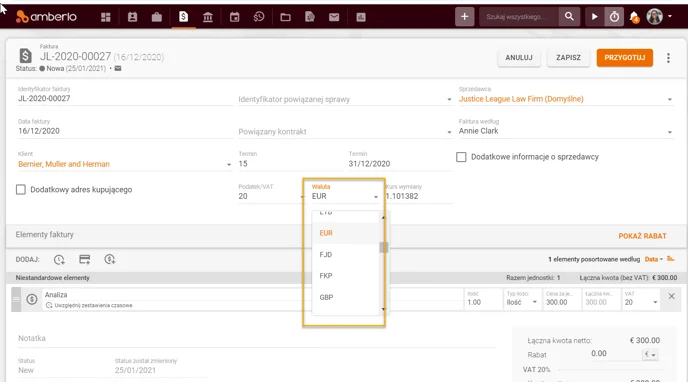Click the PRZYGOTUJ button
This screenshot has width=688, height=382.
coord(624,58)
